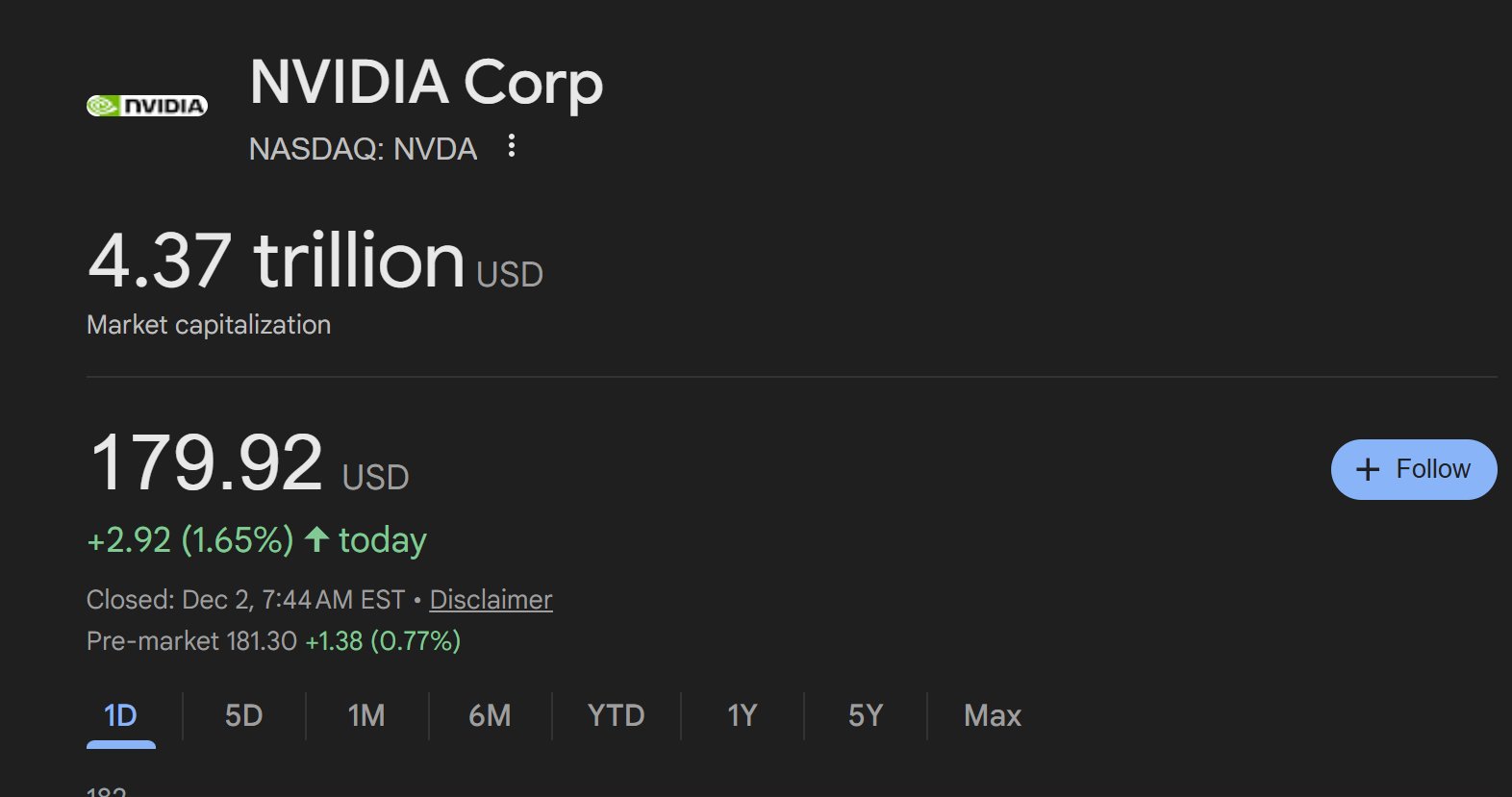Select the 5Y chart view

click(864, 715)
